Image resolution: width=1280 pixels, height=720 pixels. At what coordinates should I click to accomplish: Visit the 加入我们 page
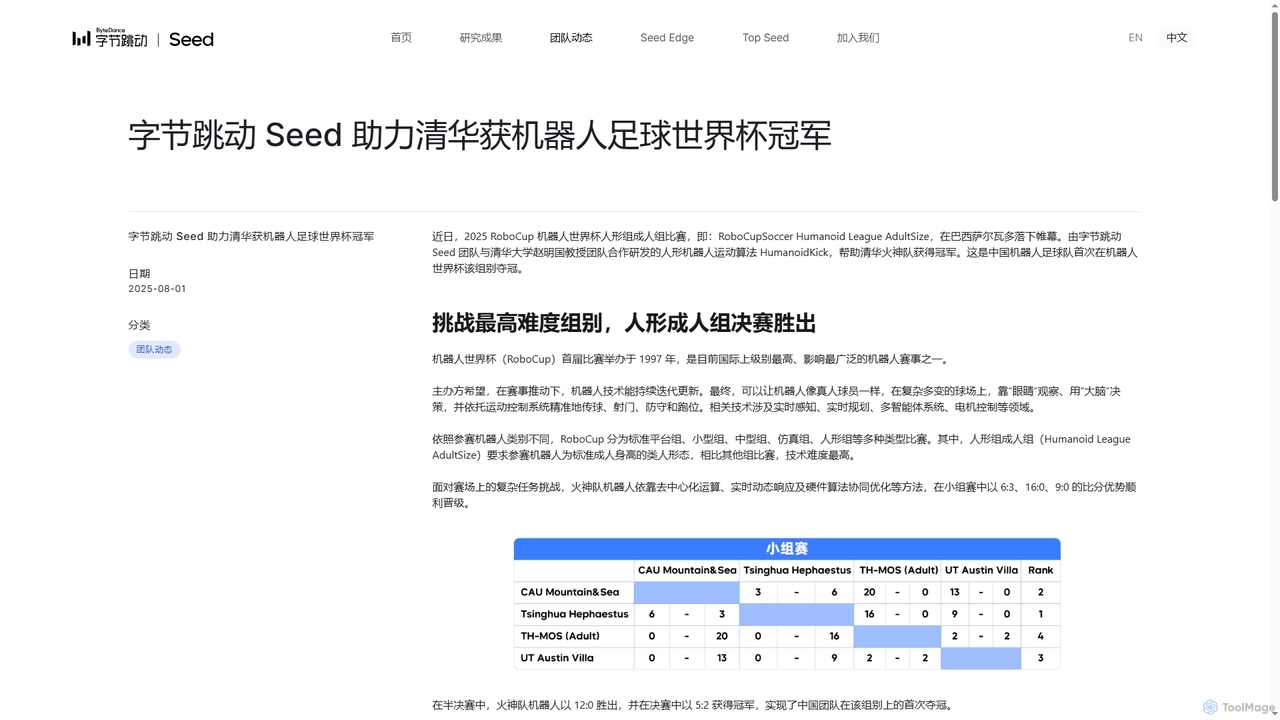(x=858, y=38)
